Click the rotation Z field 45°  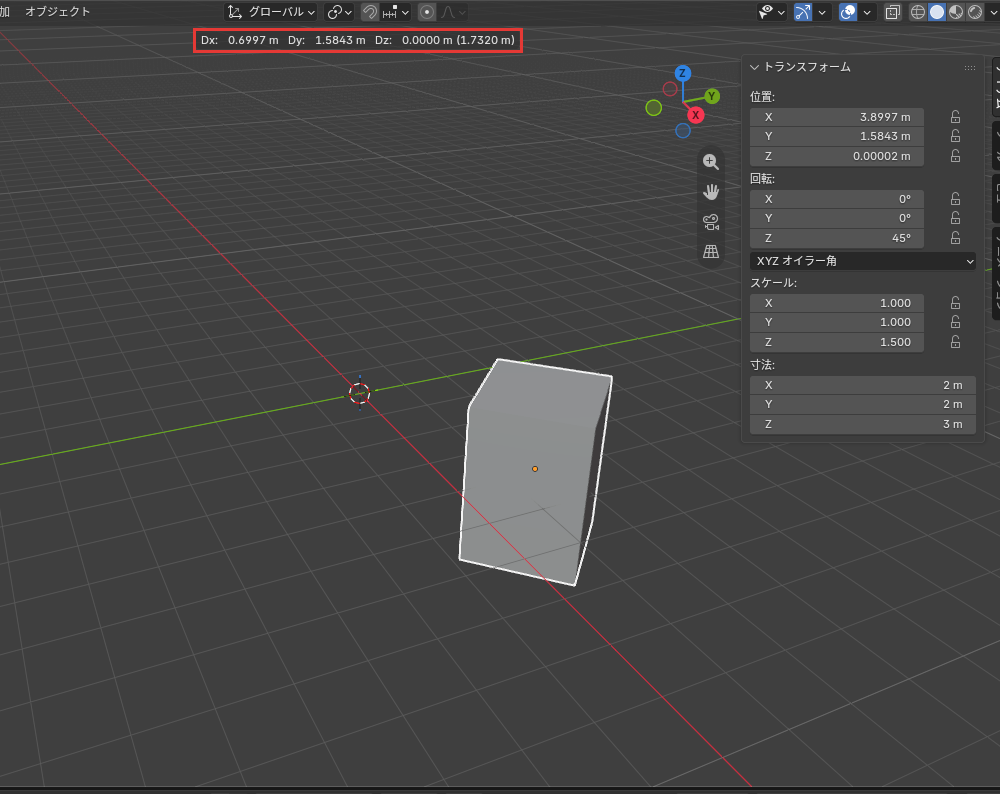tap(837, 238)
